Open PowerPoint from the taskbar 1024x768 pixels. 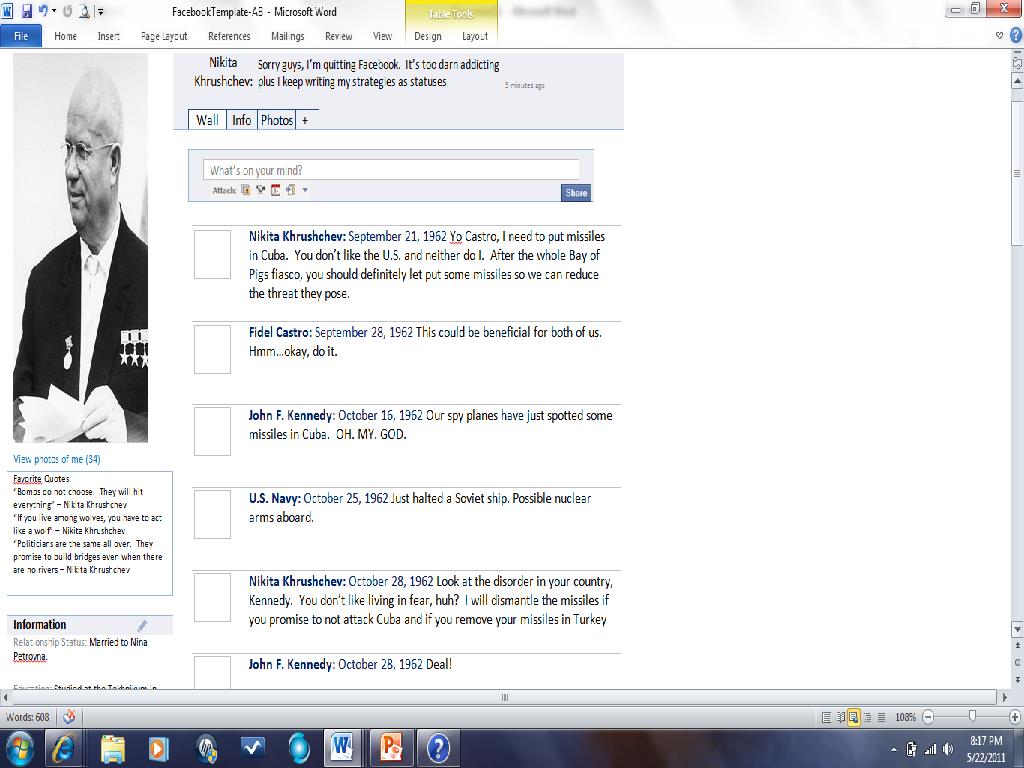tap(391, 748)
